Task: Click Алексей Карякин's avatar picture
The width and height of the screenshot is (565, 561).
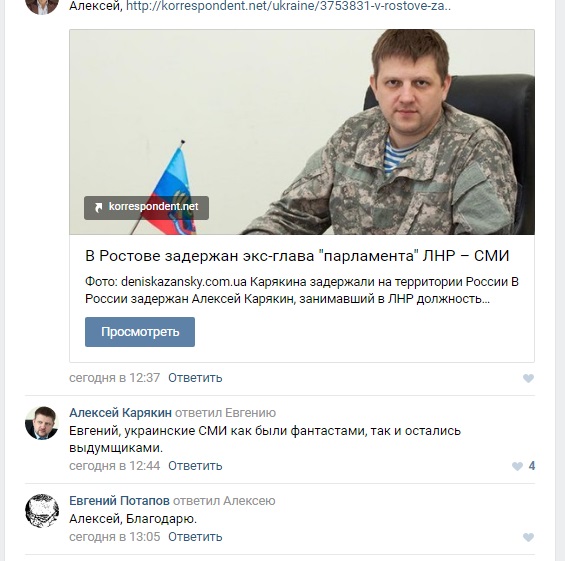Action: click(x=42, y=423)
